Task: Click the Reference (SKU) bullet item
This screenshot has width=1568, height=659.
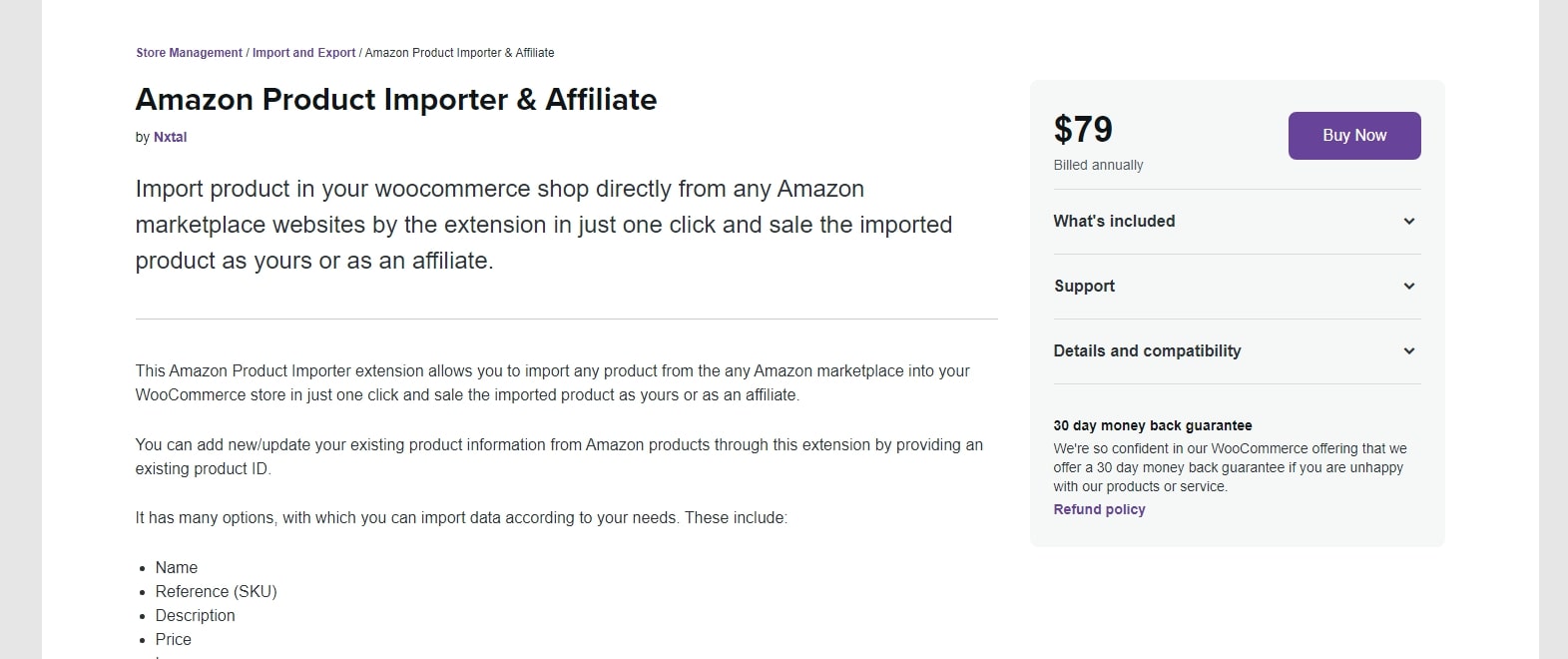Action: (216, 592)
